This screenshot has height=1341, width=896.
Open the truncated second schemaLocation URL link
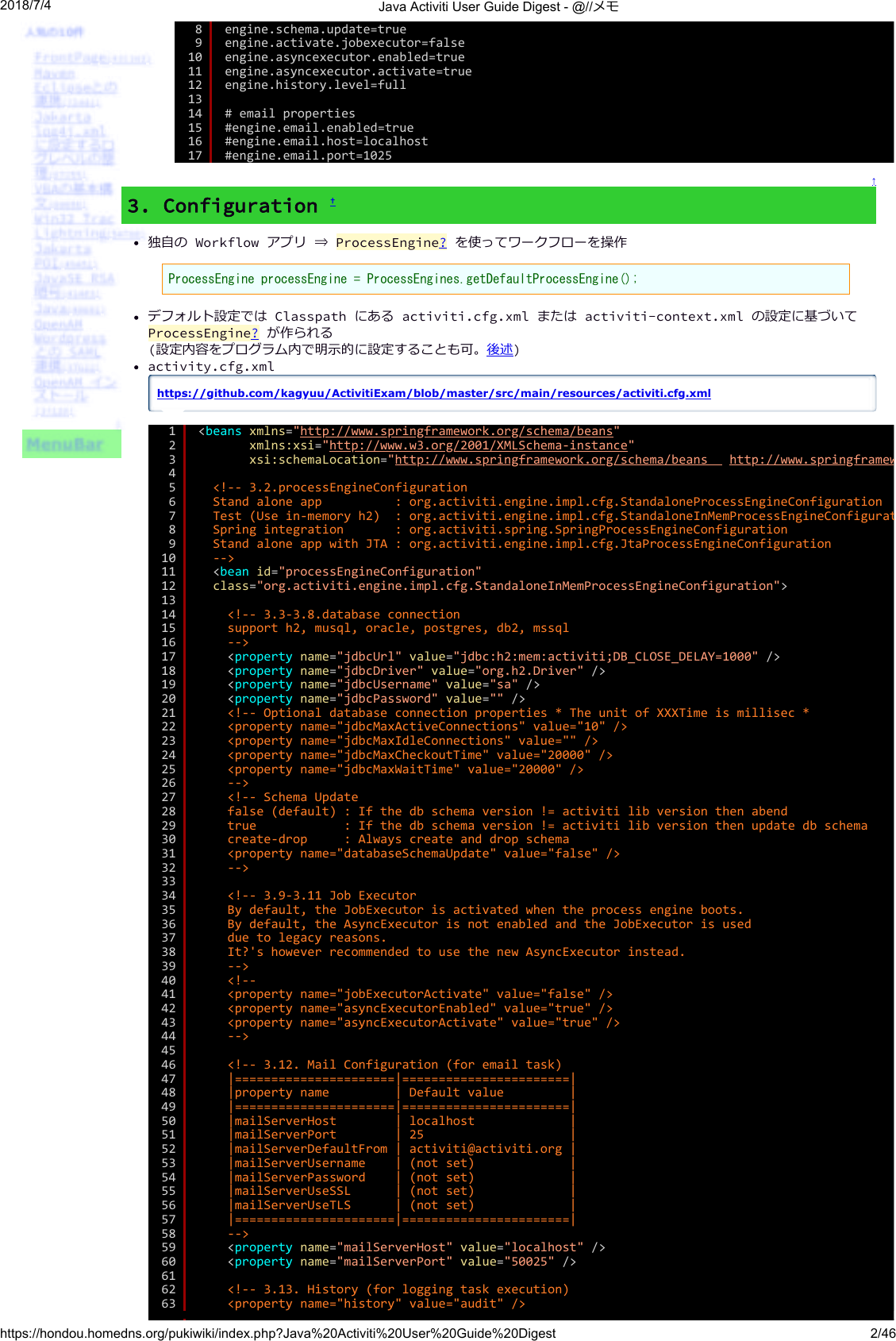[x=811, y=460]
